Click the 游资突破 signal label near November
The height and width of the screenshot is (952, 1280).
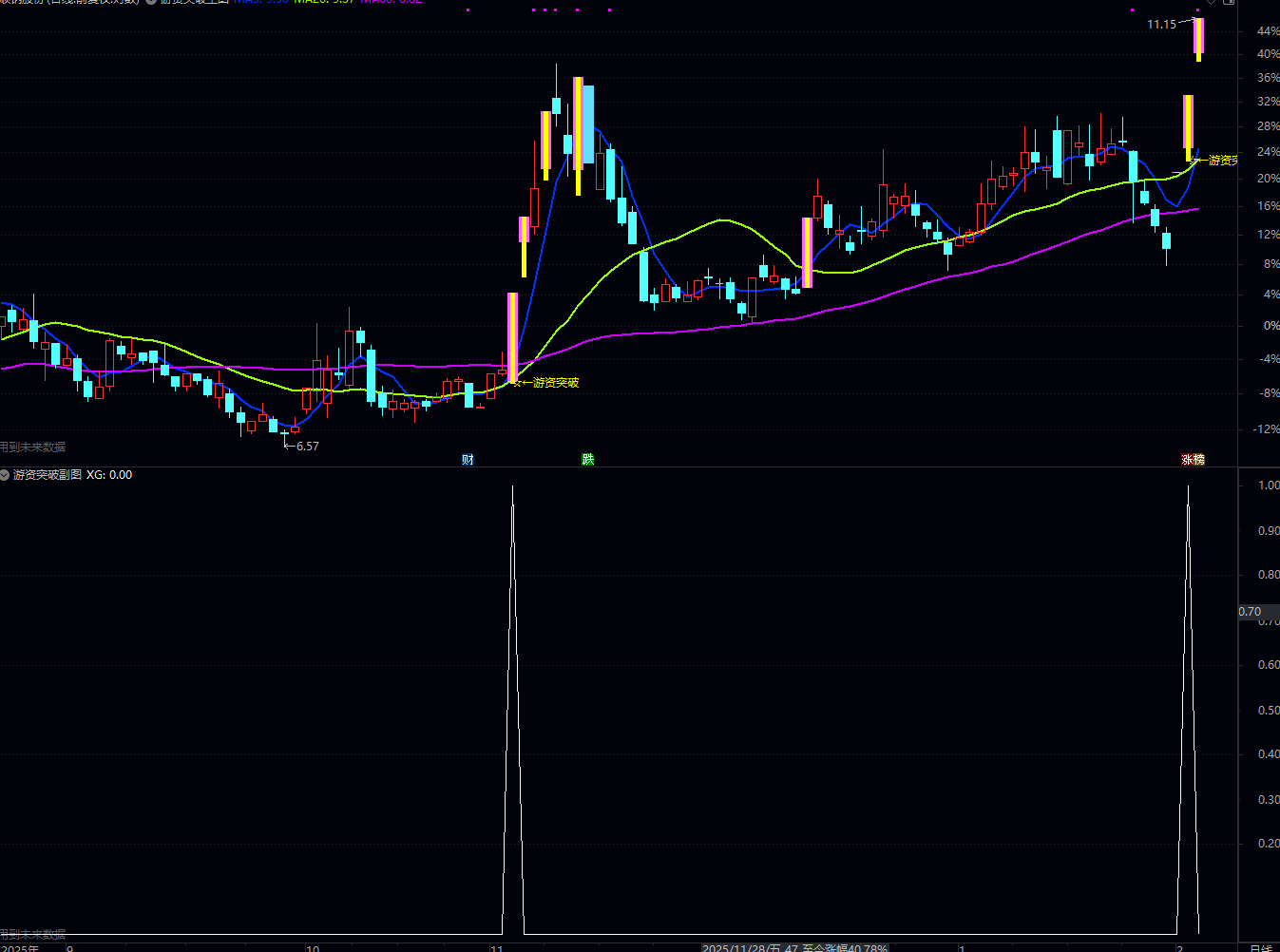coord(556,383)
